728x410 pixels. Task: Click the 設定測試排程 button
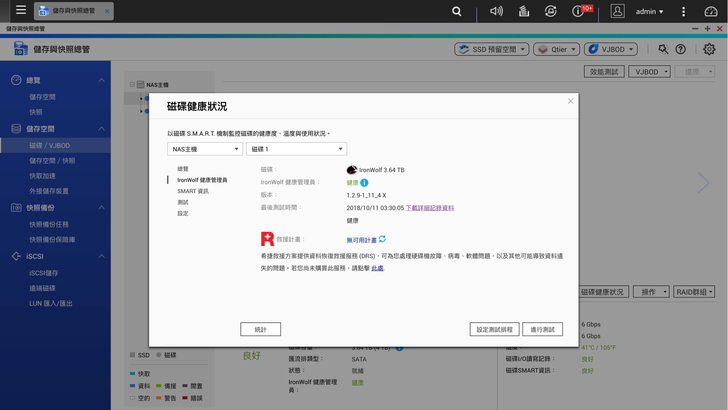coord(494,329)
